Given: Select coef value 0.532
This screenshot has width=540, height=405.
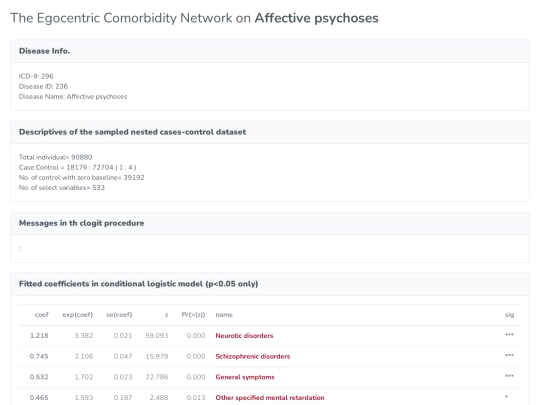Looking at the screenshot, I should tap(39, 377).
